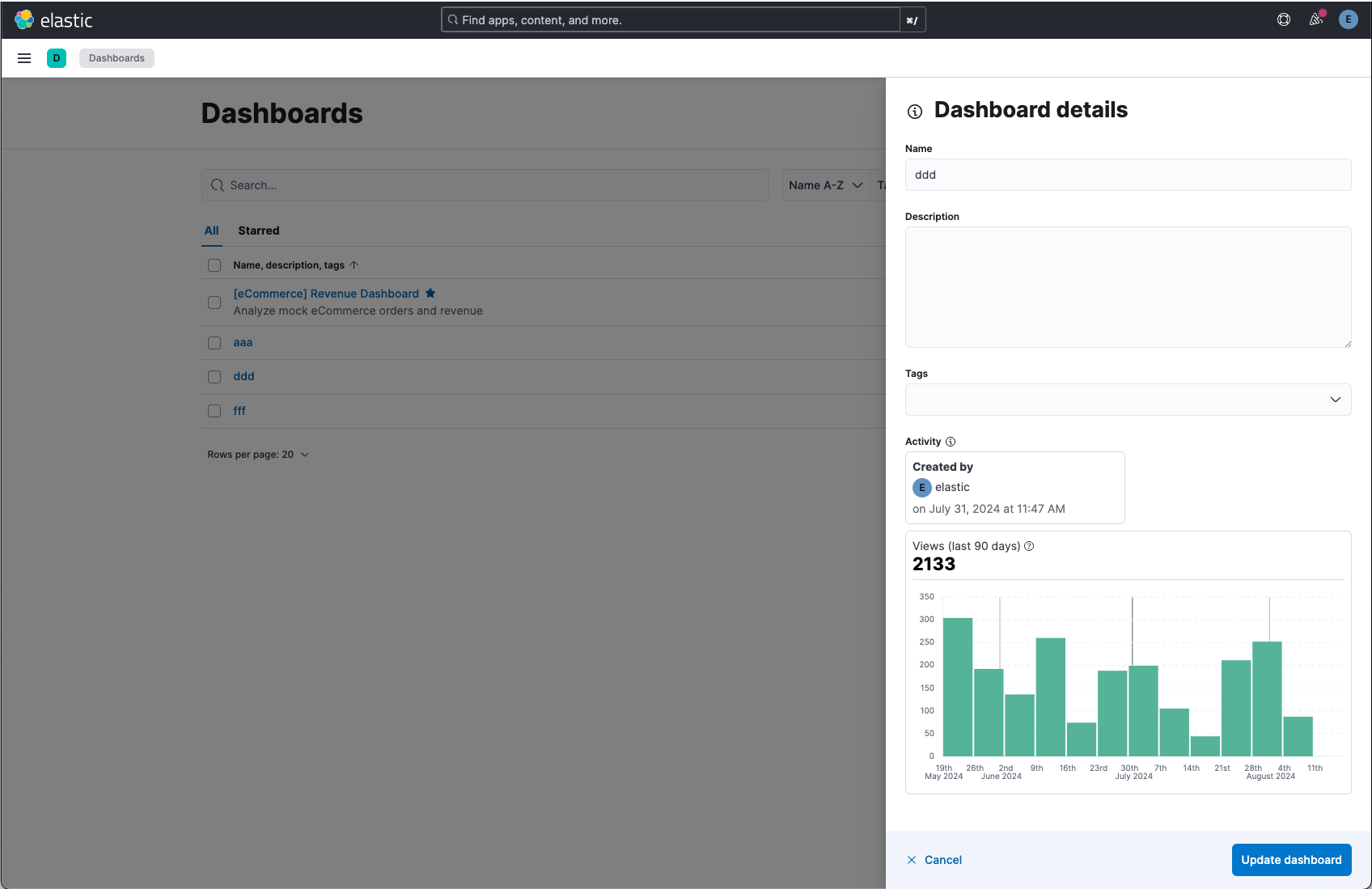The width and height of the screenshot is (1372, 889).
Task: Click the info icon beside Dashboard details
Action: (915, 112)
